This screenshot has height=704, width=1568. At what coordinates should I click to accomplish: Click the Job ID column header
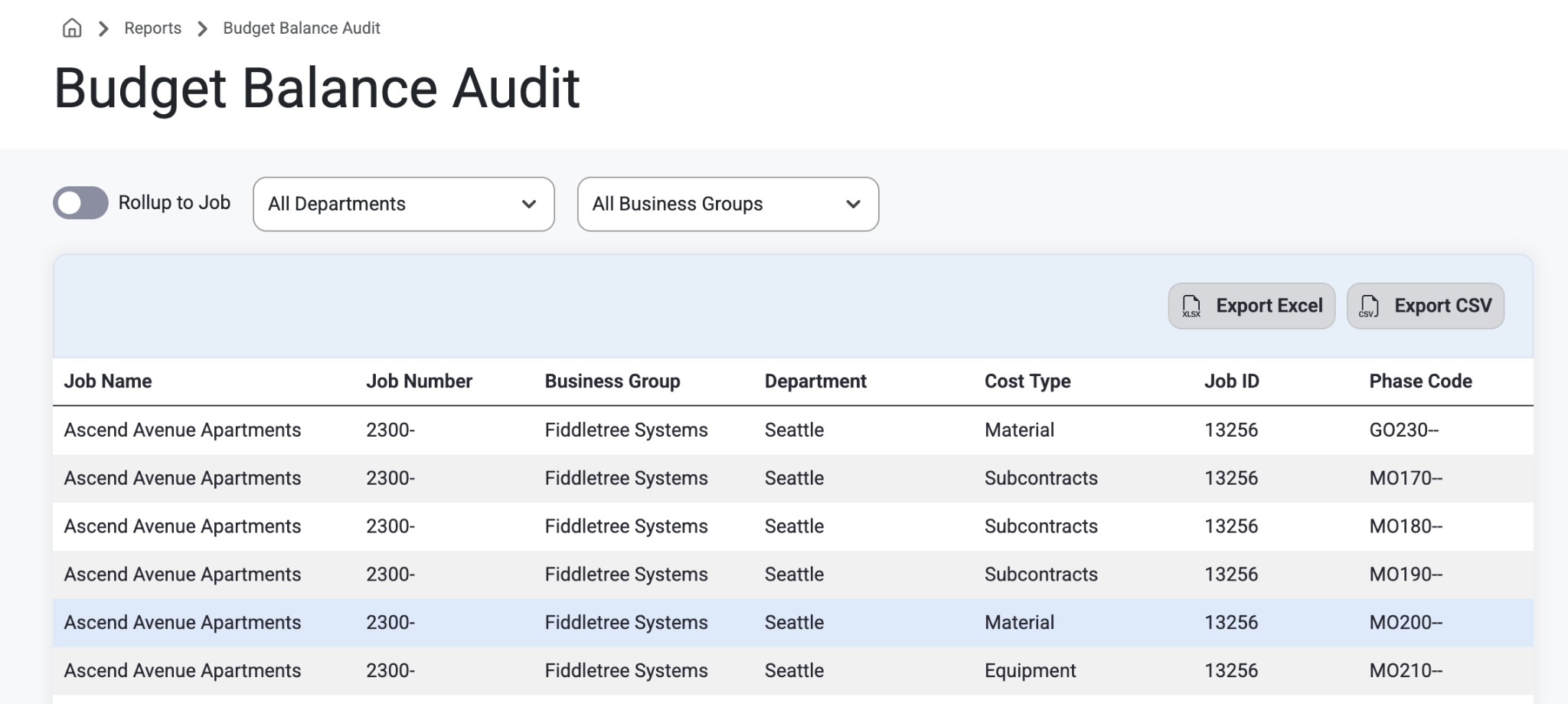(1232, 381)
